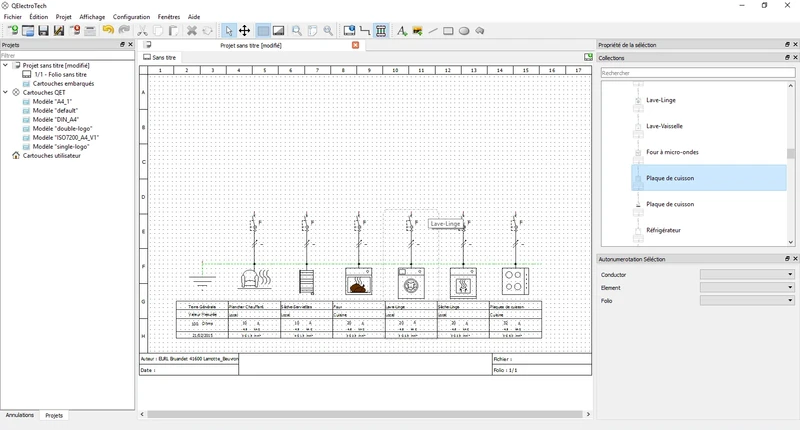
Task: Open the Conductor autonumbering dropdown
Action: pyautogui.click(x=746, y=274)
